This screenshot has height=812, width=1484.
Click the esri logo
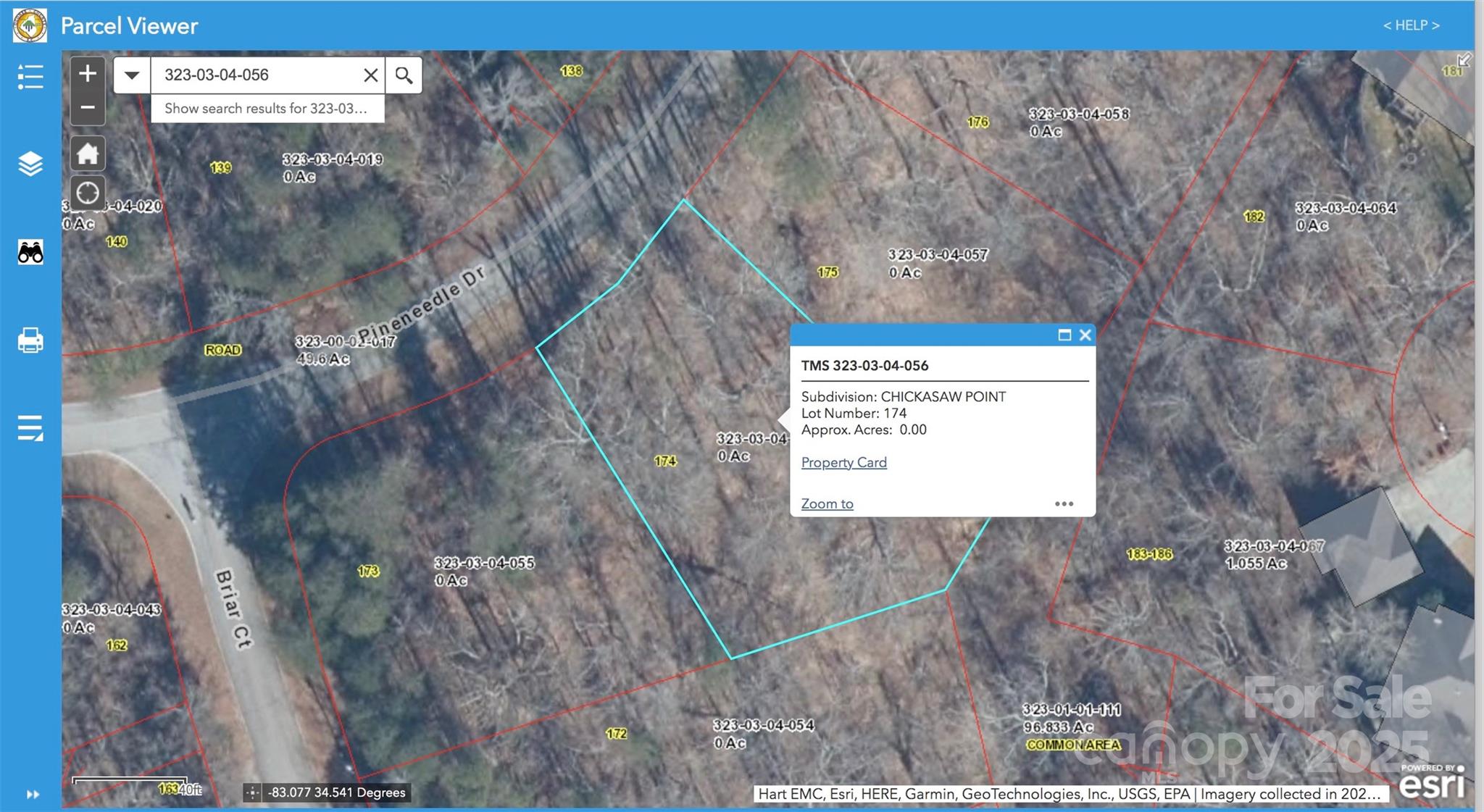pyautogui.click(x=1432, y=783)
